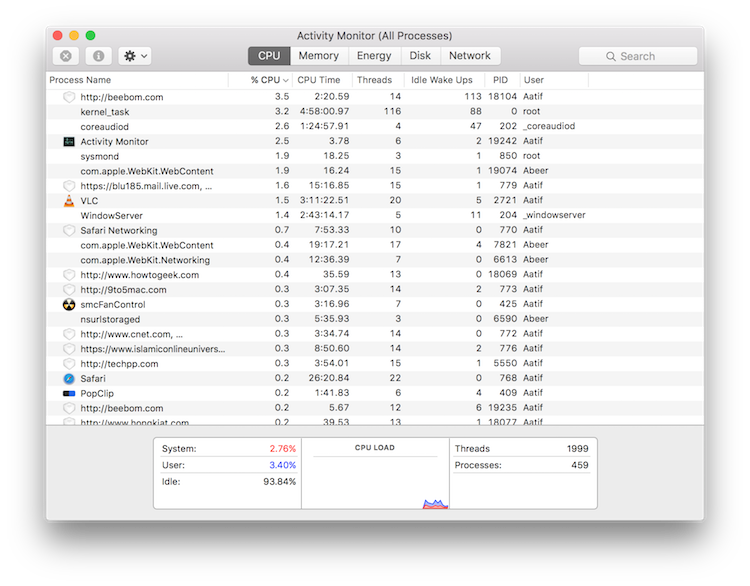Sort by PID column header
The image size is (750, 586).
coord(500,80)
